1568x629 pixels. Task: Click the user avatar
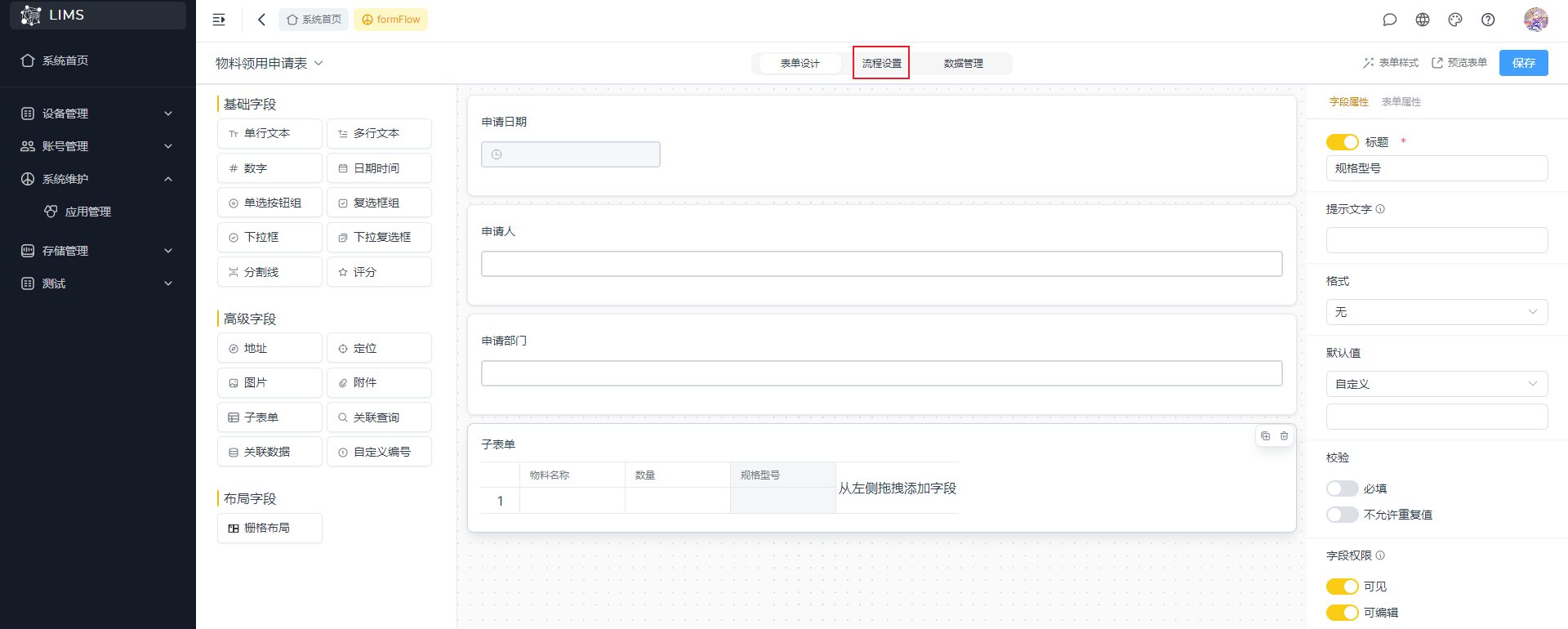[1535, 20]
